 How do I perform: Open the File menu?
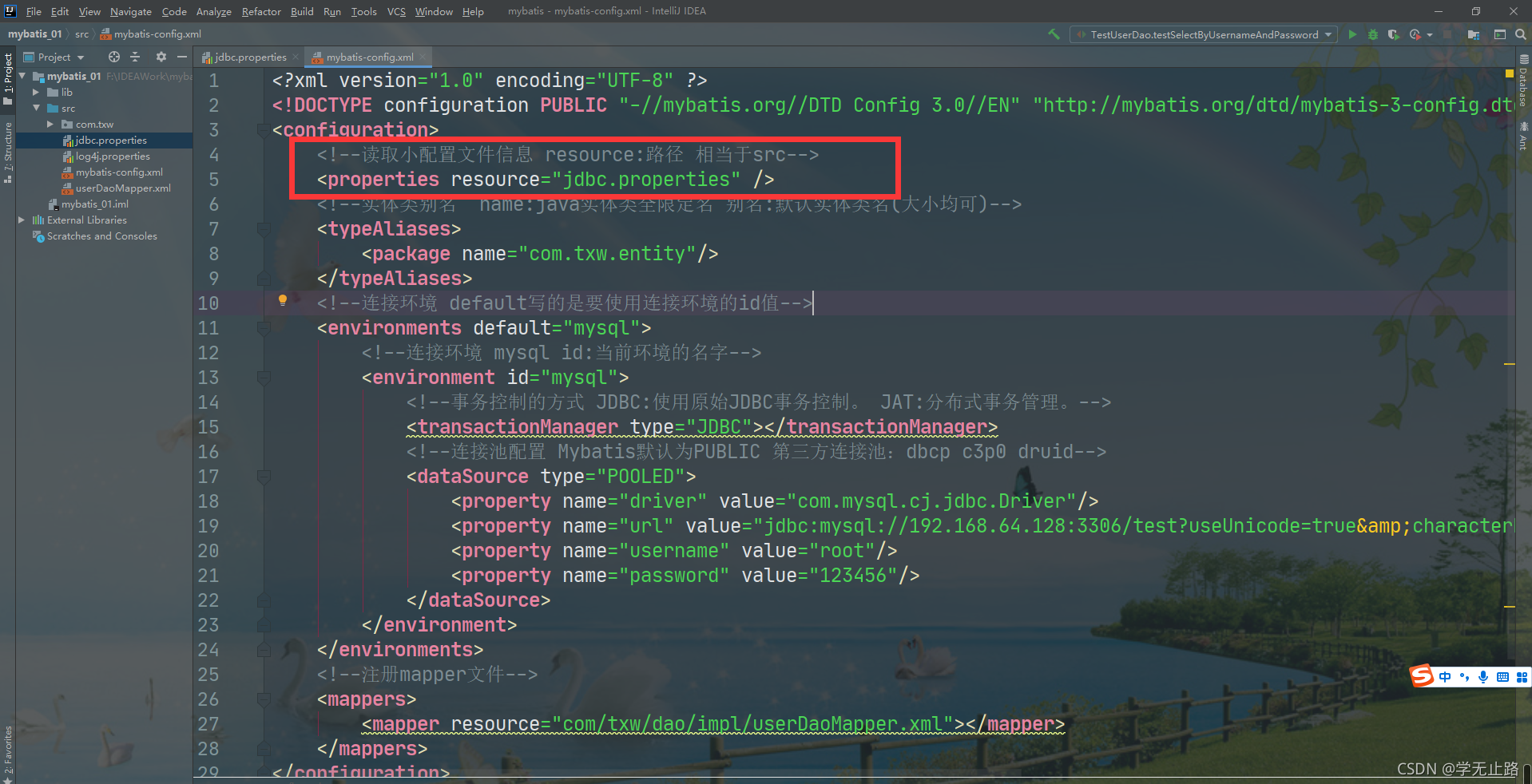34,11
